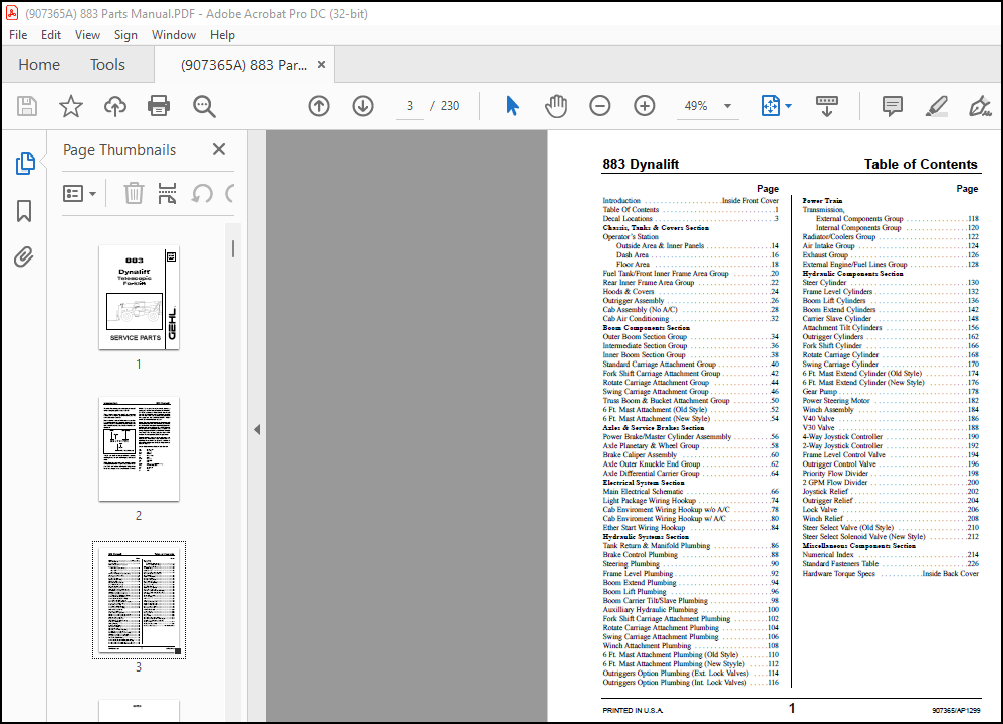Open the Sign menu
The image size is (1003, 724).
point(125,35)
